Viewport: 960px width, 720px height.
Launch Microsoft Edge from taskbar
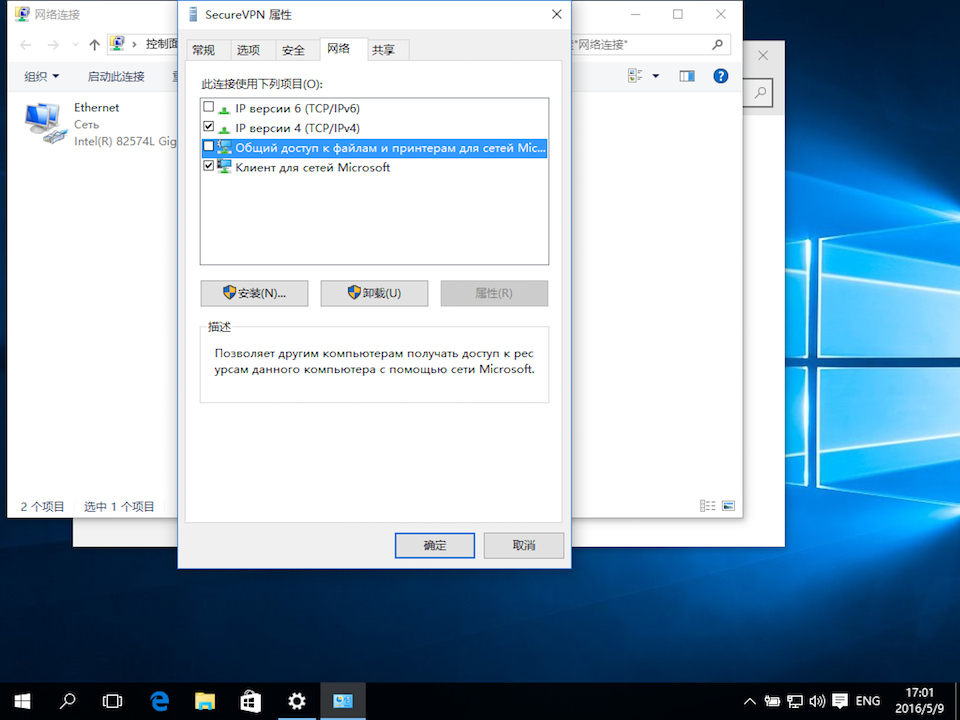click(159, 701)
